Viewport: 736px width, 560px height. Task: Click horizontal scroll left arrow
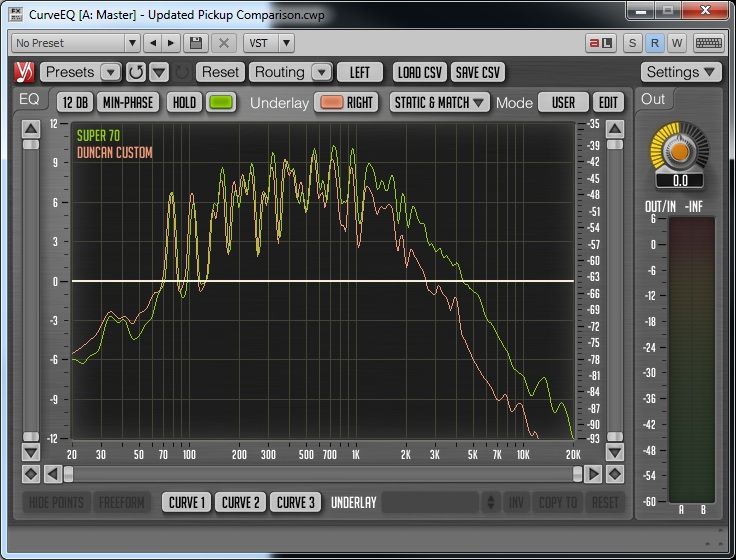53,474
